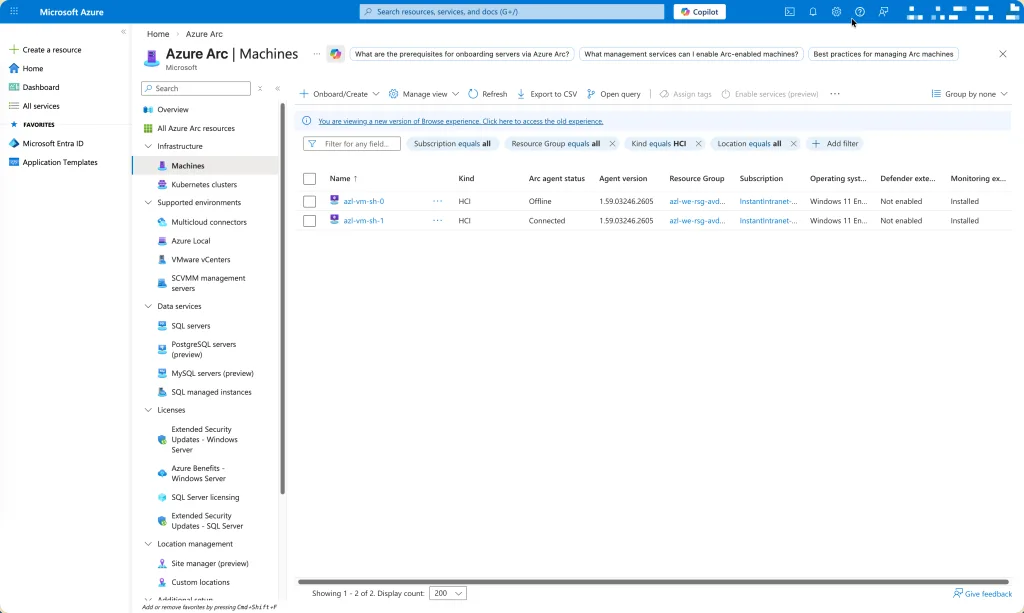
Task: Toggle the select-all header checkbox
Action: click(309, 179)
